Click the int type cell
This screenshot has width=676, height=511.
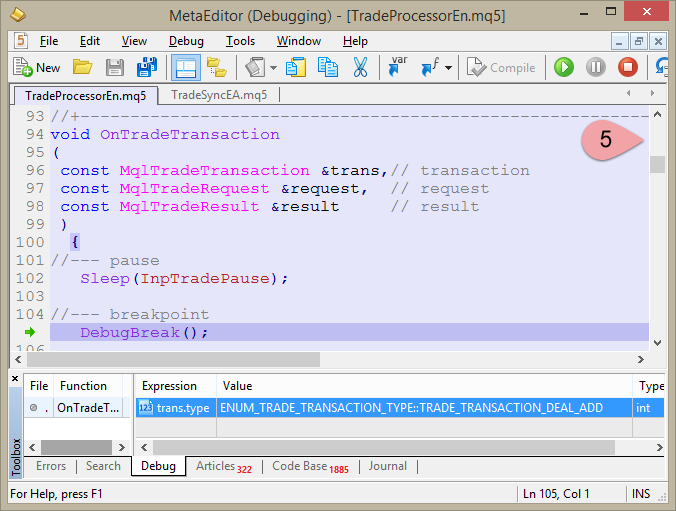coord(648,408)
